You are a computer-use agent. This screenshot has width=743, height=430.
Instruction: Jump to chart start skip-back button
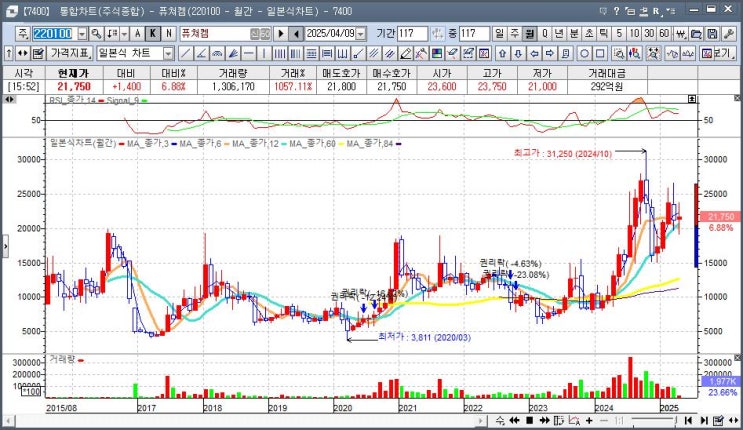[689, 420]
